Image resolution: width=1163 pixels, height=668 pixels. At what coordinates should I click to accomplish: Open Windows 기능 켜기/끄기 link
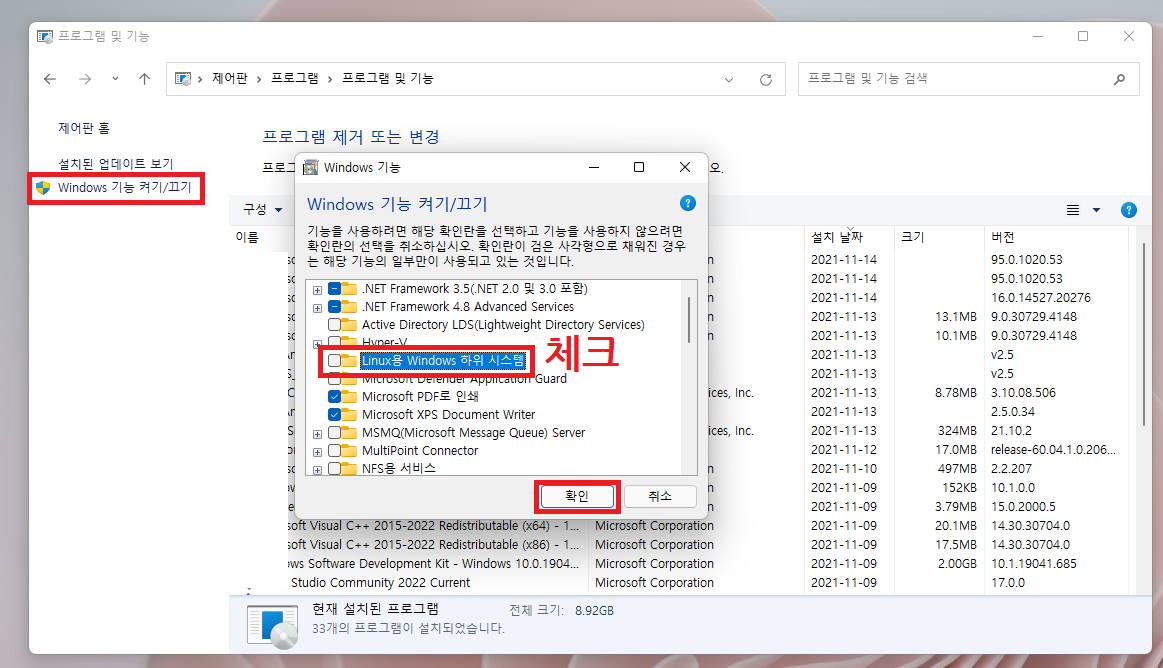125,188
